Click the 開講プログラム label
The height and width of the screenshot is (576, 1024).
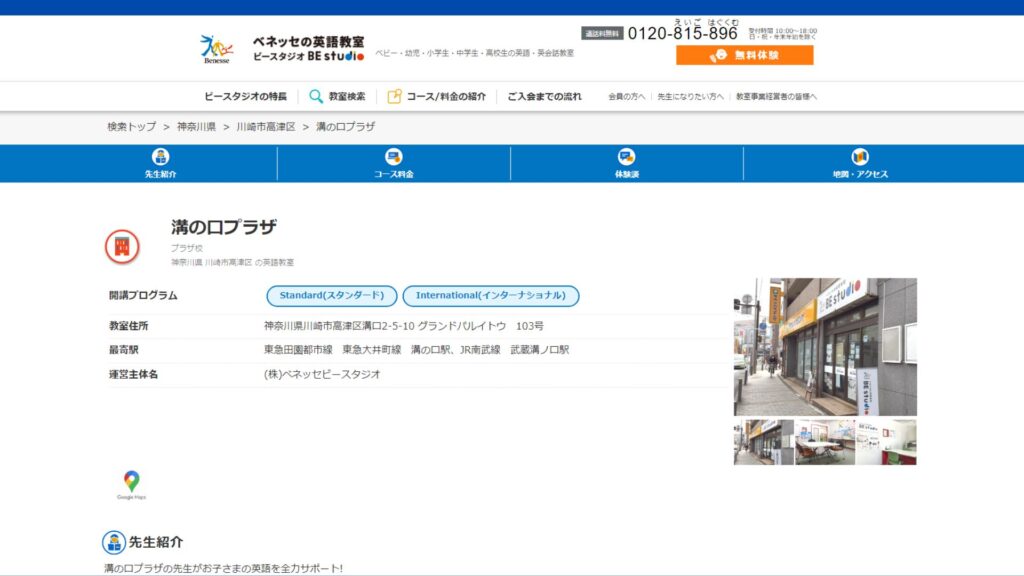pyautogui.click(x=143, y=296)
